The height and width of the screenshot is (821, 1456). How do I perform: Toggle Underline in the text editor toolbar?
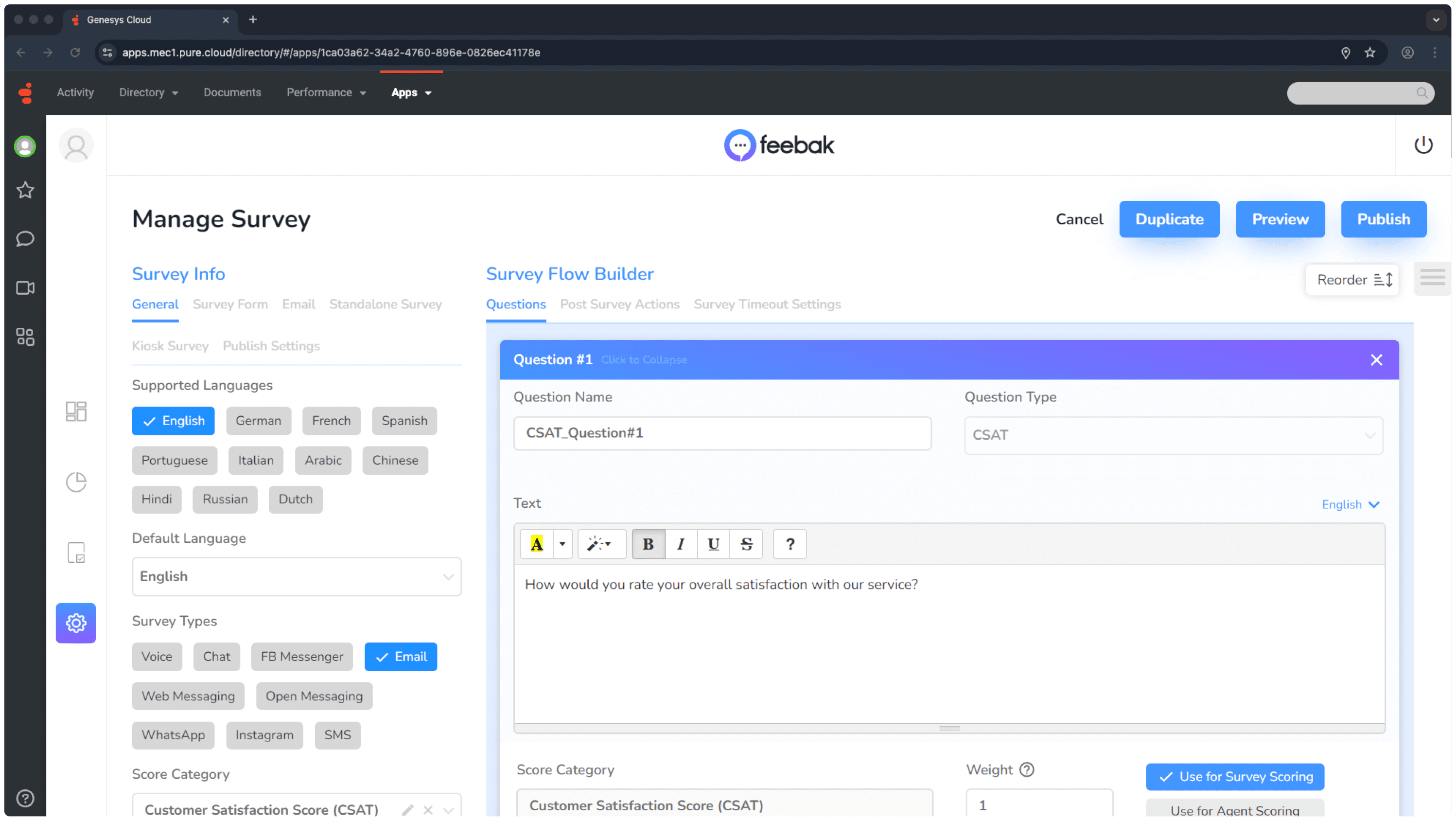point(713,544)
